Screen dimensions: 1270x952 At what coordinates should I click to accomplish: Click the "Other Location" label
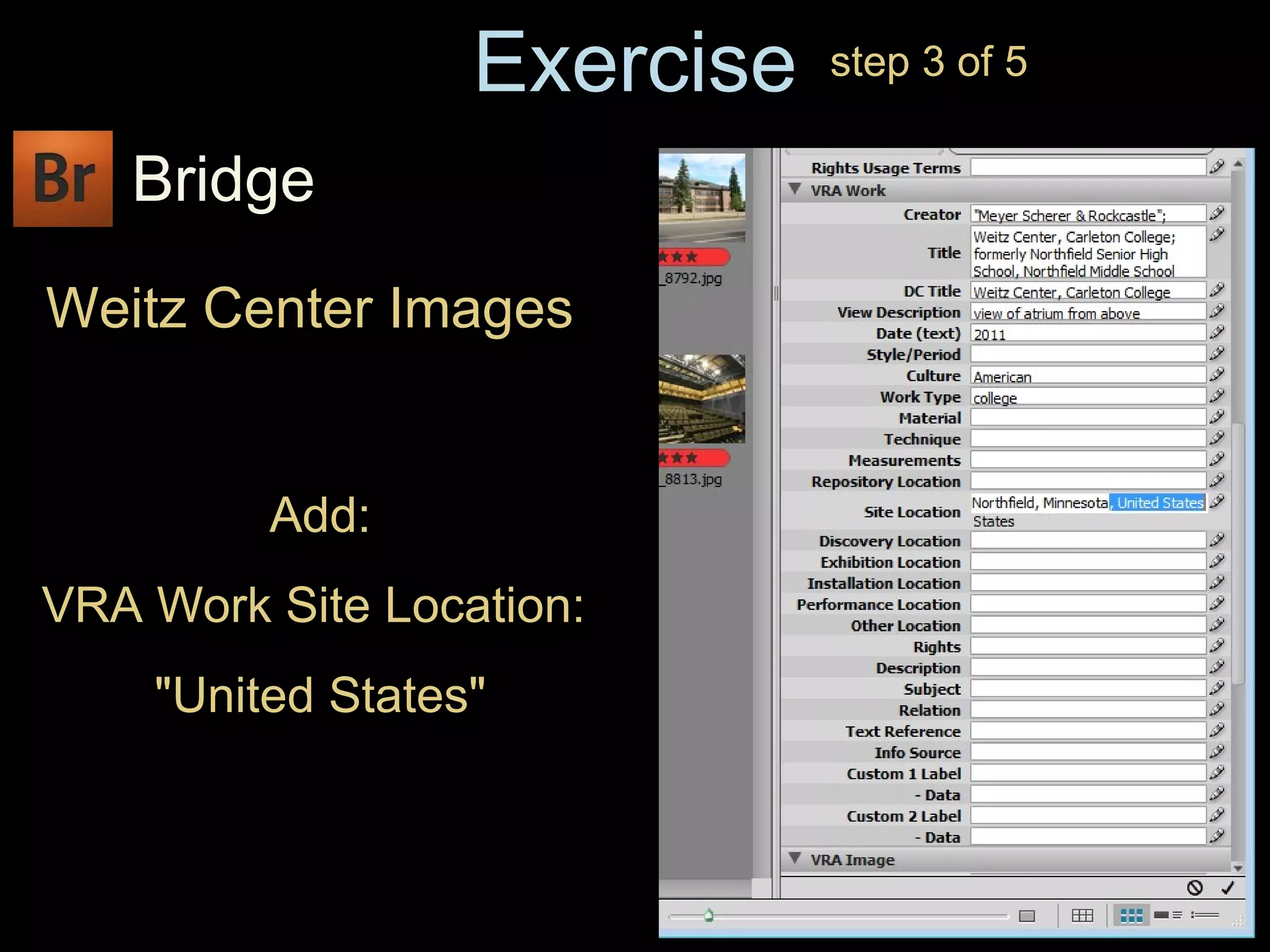click(x=905, y=625)
